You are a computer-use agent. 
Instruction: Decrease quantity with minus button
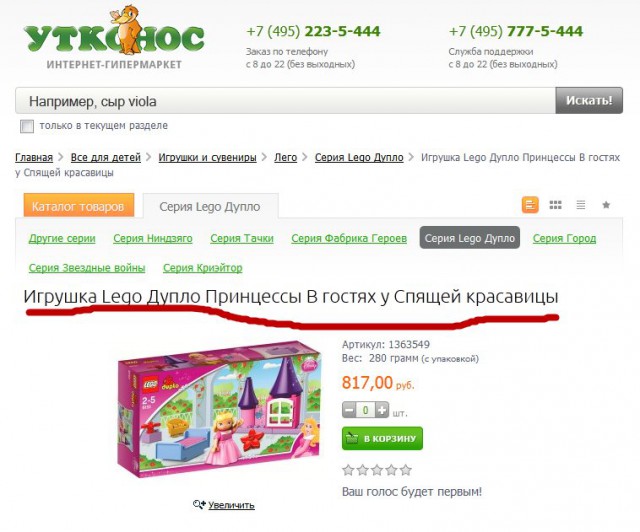[349, 410]
